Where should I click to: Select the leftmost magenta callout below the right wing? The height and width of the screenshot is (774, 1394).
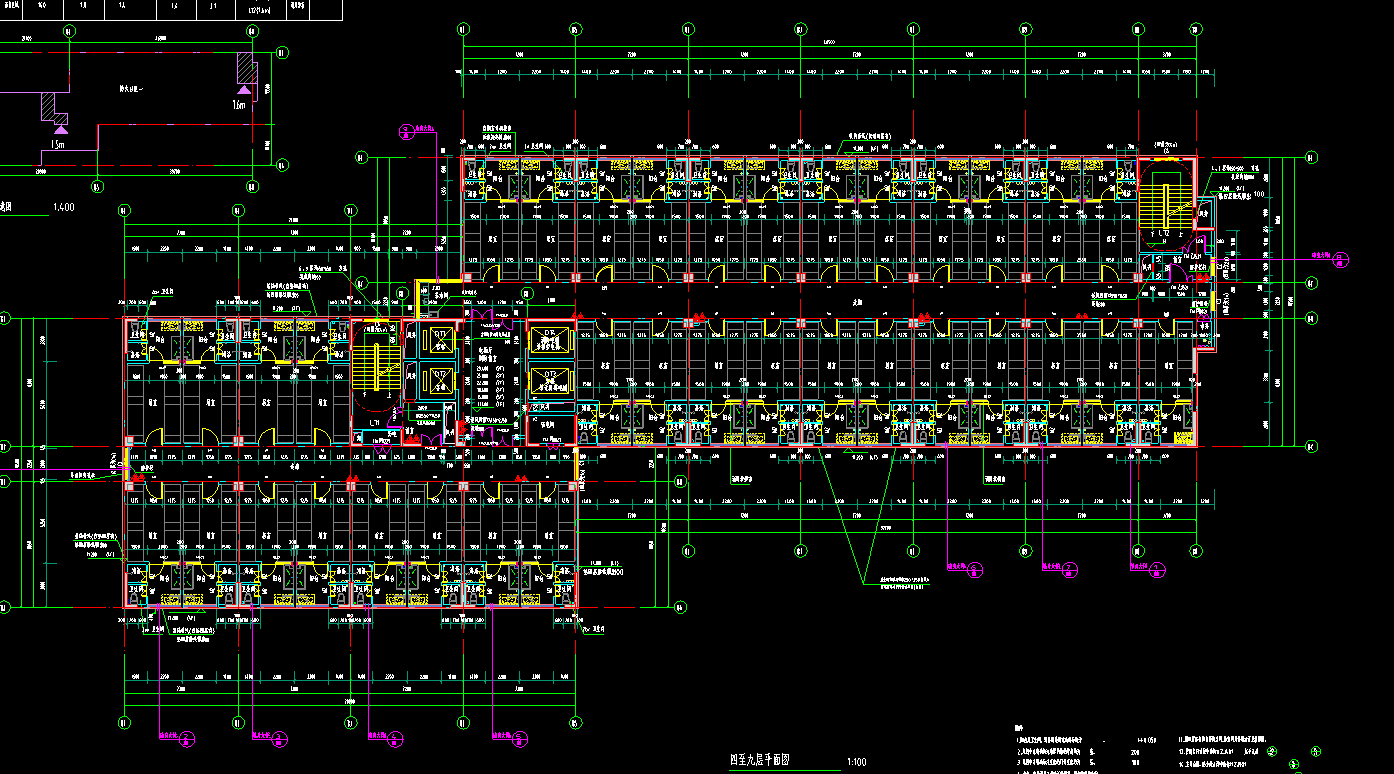pyautogui.click(x=975, y=569)
